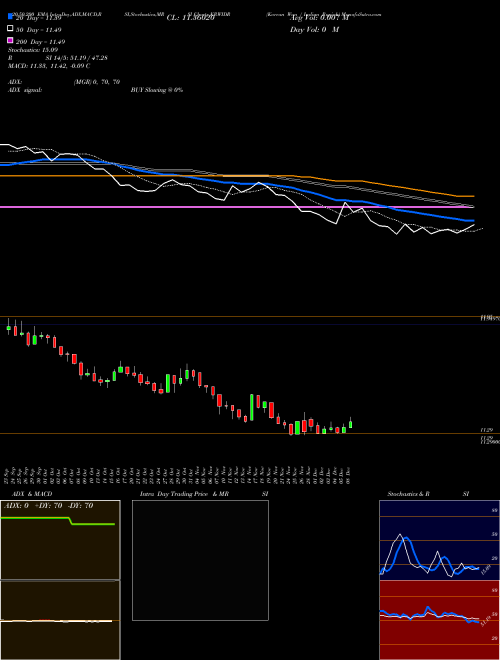Select the '50 Day = 11.49' label
This screenshot has height=660, width=500.
[x=39, y=30]
